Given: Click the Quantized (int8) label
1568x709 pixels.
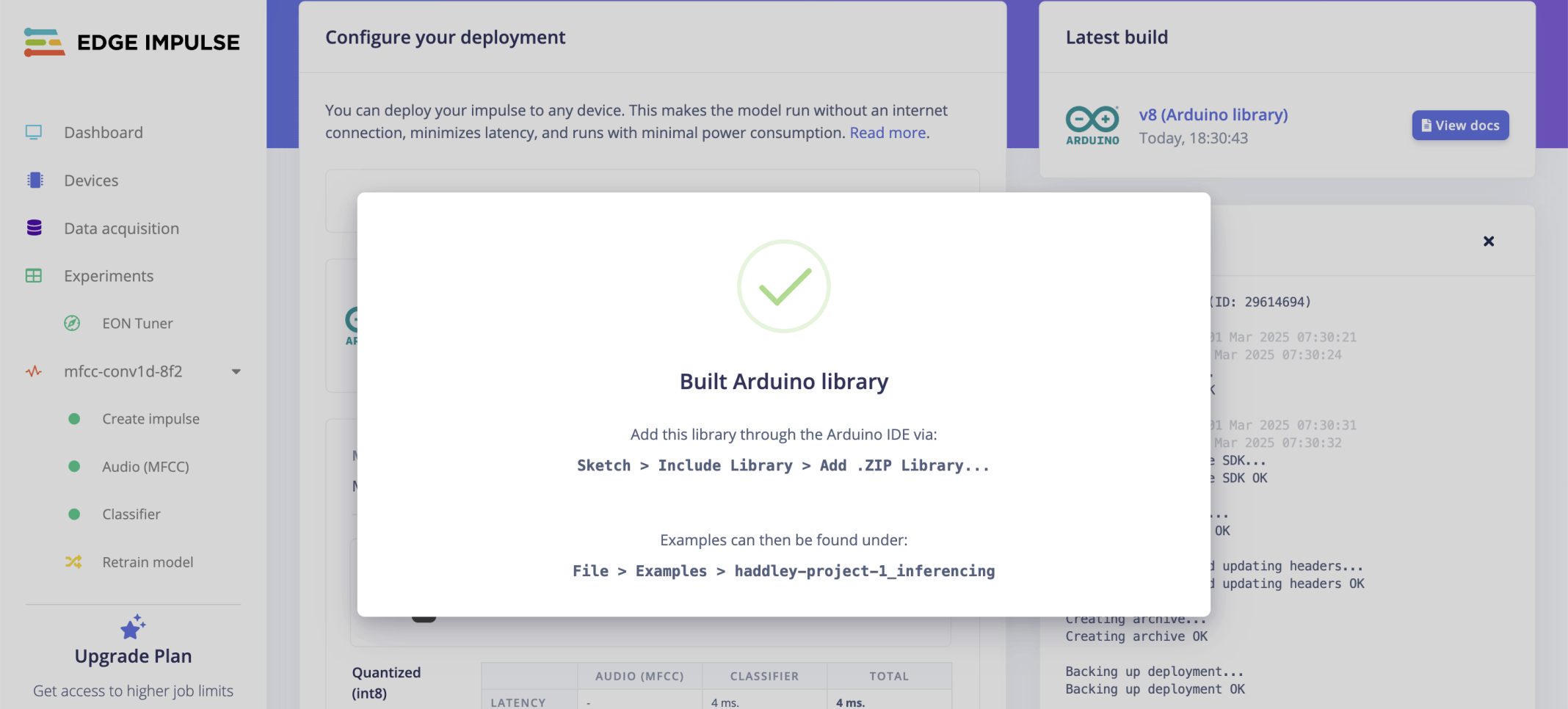Looking at the screenshot, I should click(386, 683).
